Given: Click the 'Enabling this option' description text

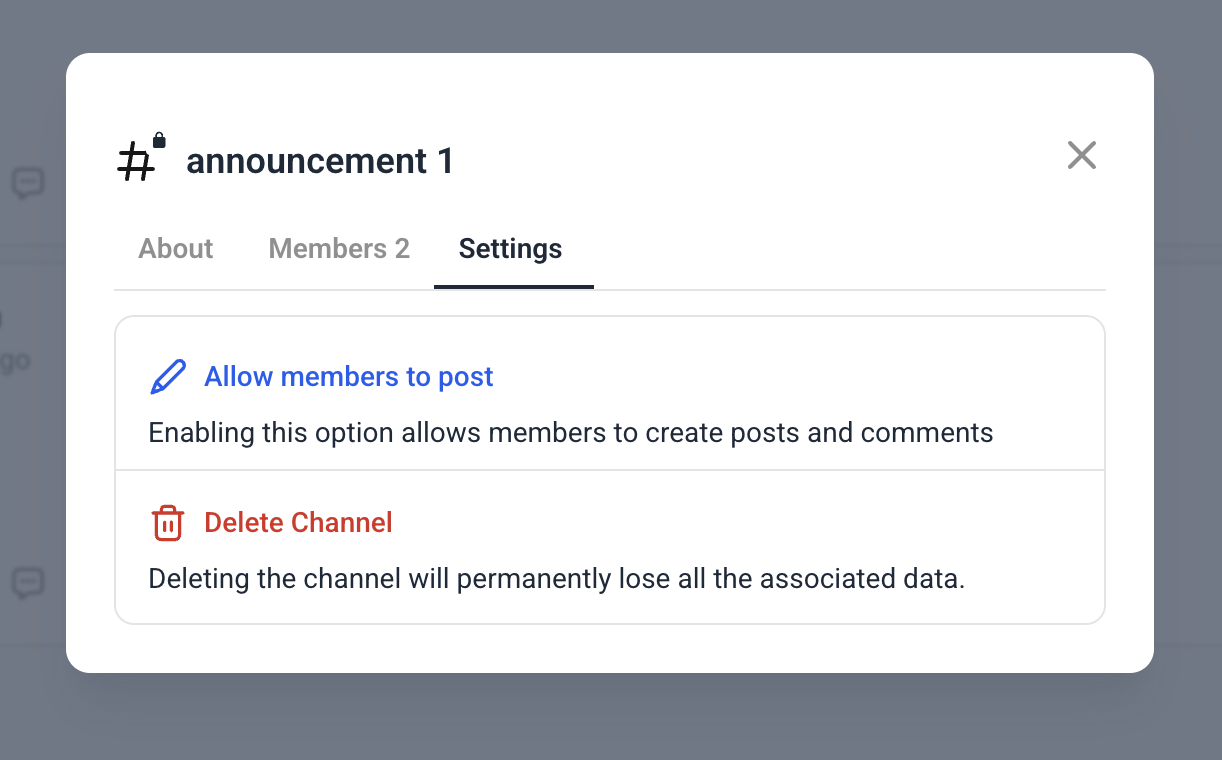Looking at the screenshot, I should point(570,433).
